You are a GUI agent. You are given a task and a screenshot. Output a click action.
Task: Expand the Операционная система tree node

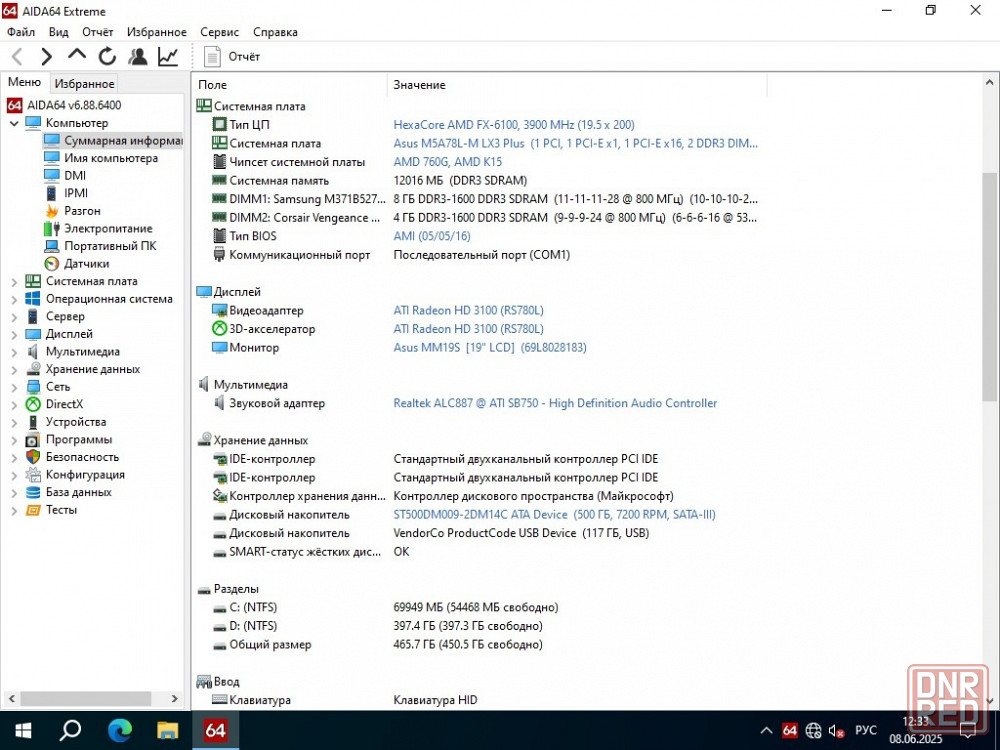(14, 299)
